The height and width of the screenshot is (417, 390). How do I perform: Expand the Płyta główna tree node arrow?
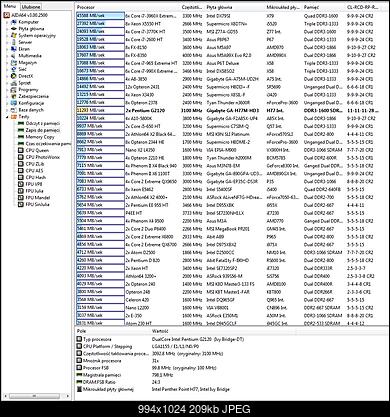(x=7, y=29)
